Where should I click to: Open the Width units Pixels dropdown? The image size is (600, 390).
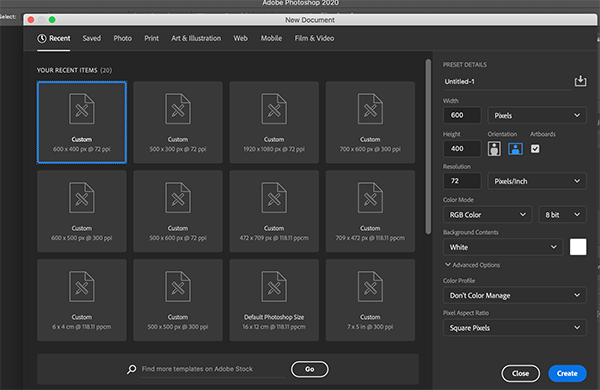click(536, 115)
